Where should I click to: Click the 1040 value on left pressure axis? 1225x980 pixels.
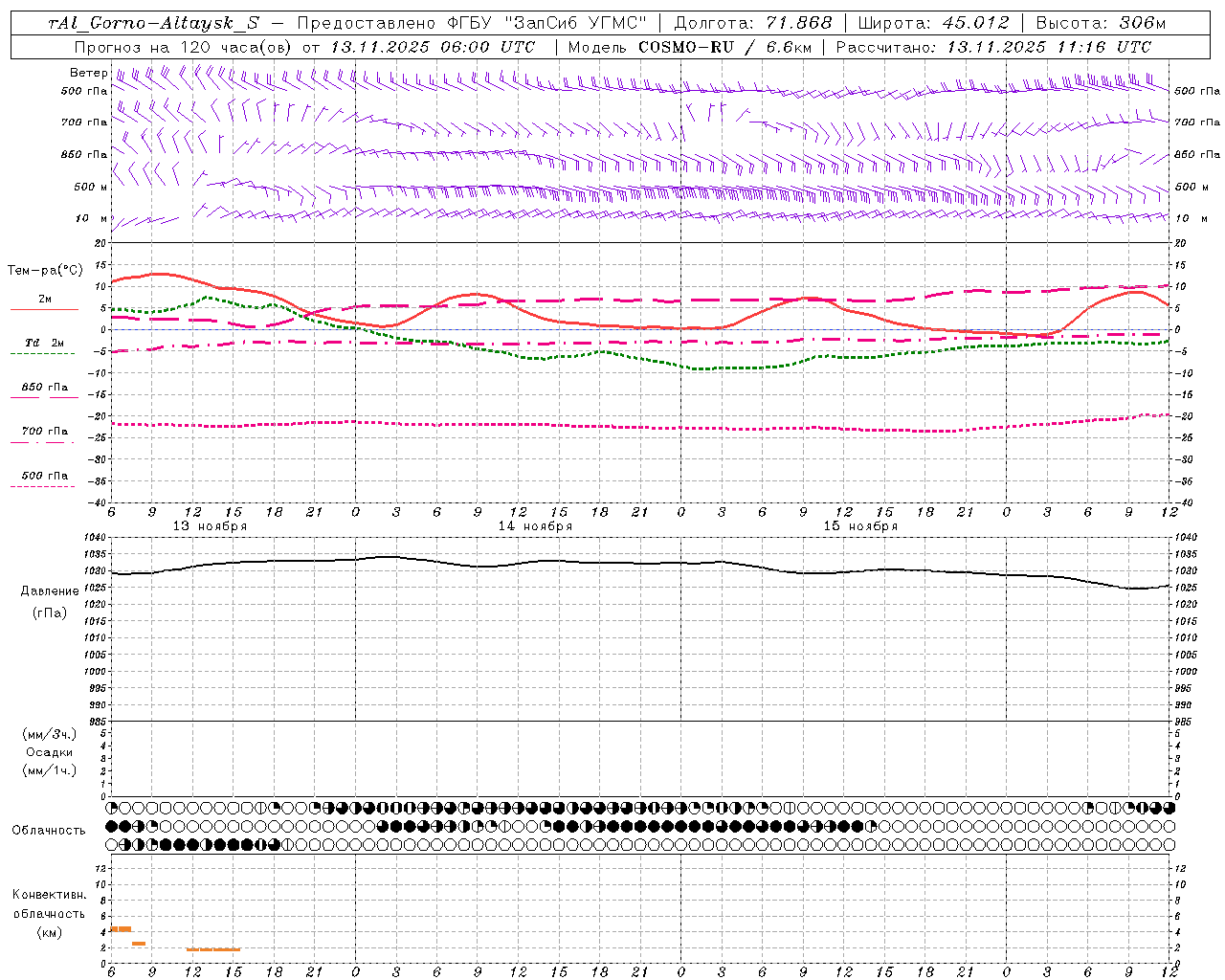coord(95,538)
